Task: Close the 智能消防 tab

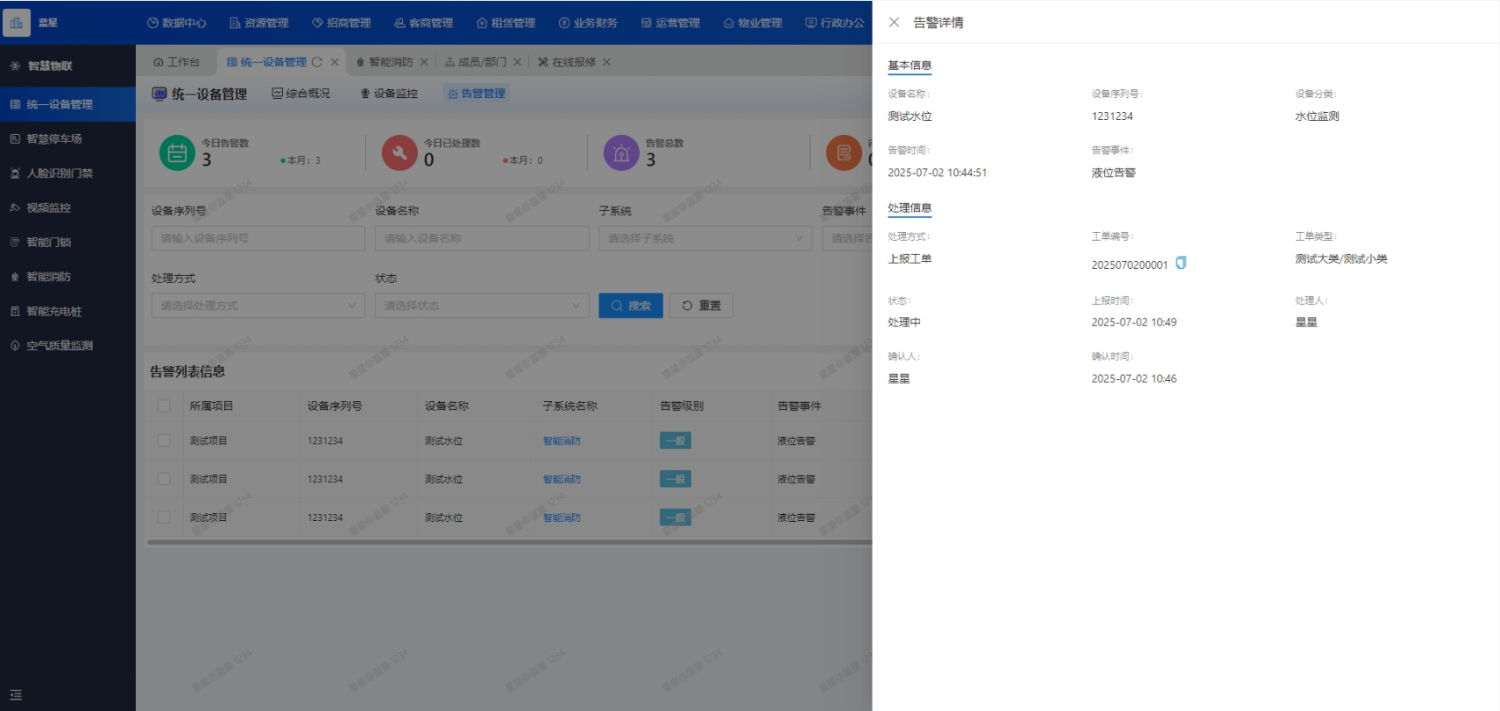Action: point(424,62)
